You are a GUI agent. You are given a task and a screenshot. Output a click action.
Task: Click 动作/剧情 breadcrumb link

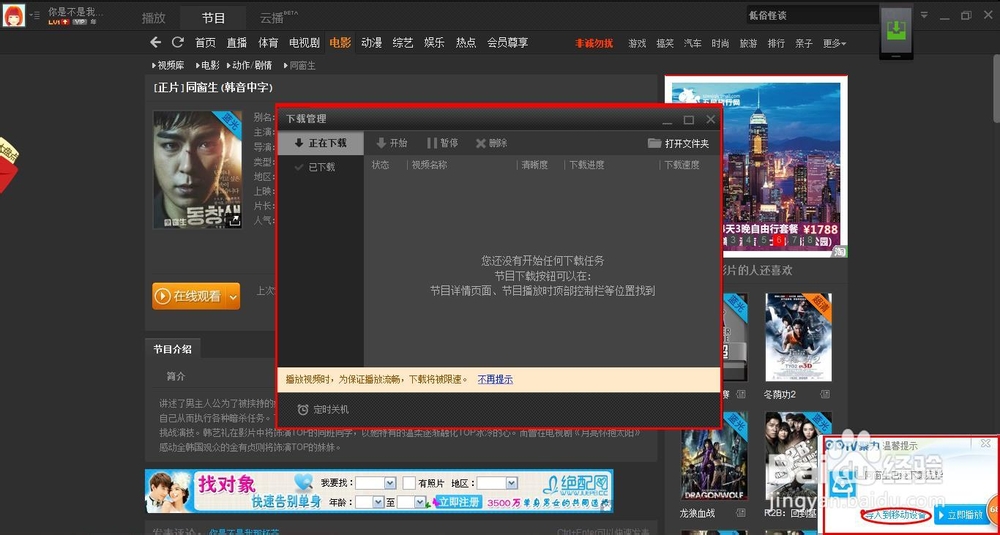coord(251,65)
